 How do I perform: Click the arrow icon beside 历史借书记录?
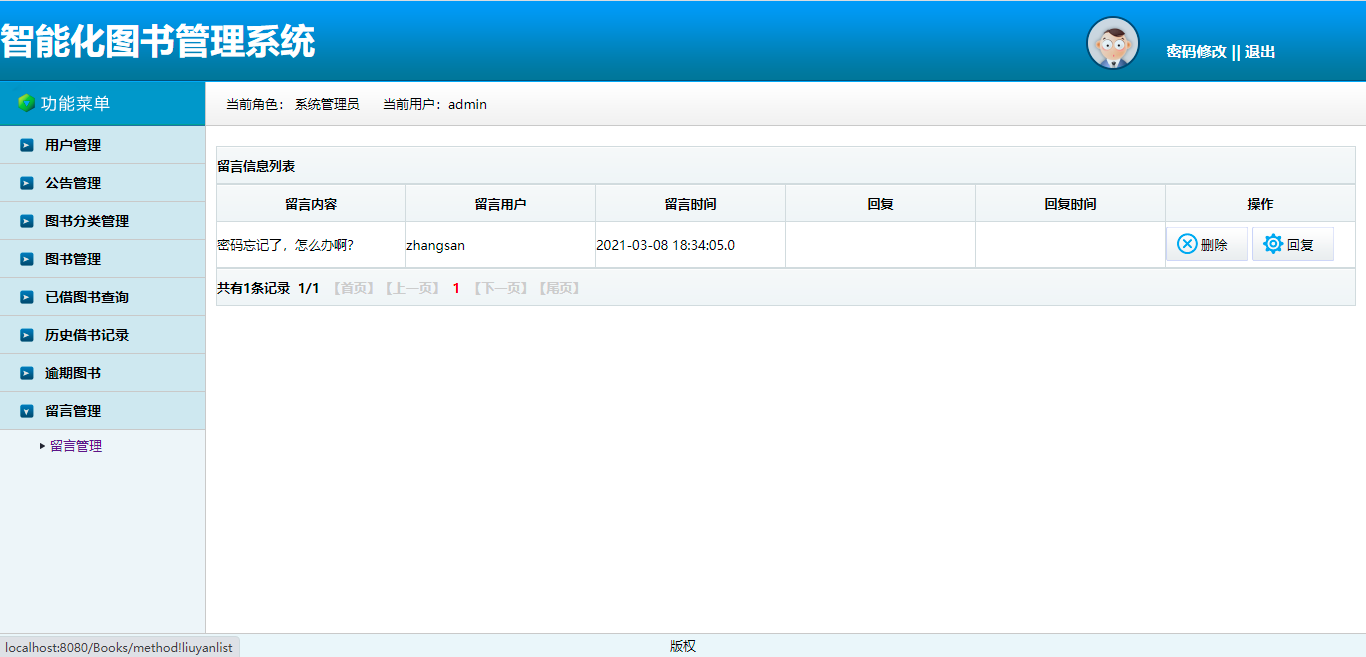click(x=27, y=335)
